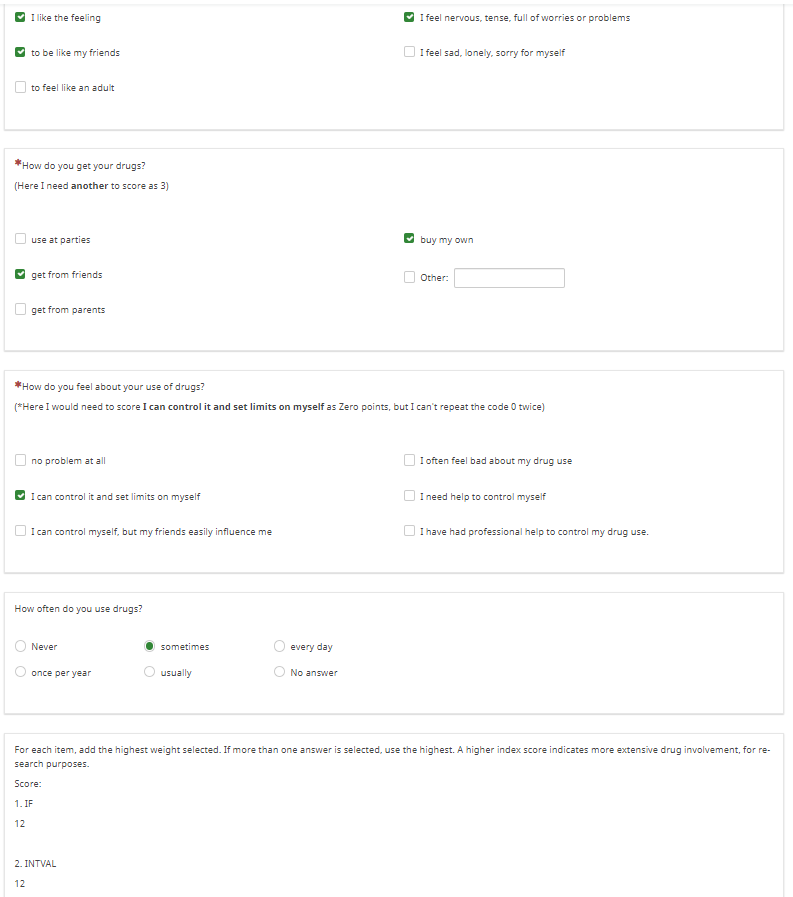Choose 'every day' frequency radio option
Image resolution: width=793 pixels, height=897 pixels.
[x=280, y=647]
